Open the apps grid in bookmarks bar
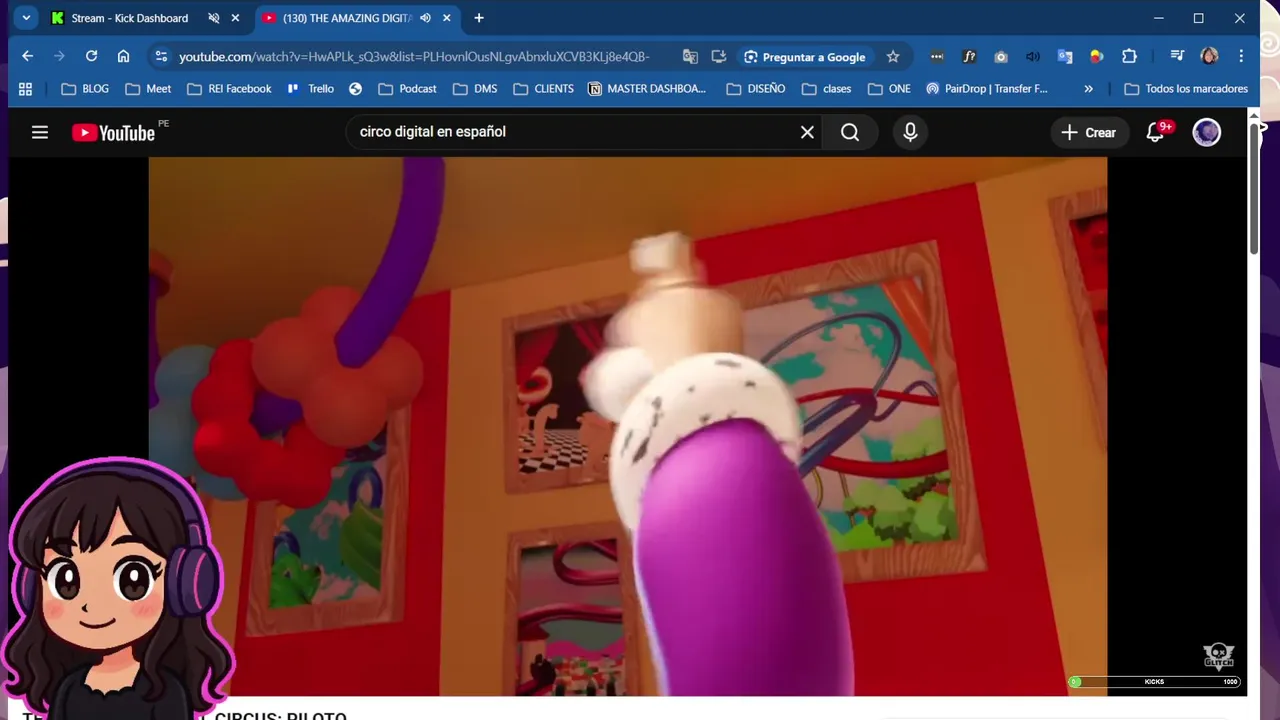Screen dimensions: 1280x720 [25, 89]
